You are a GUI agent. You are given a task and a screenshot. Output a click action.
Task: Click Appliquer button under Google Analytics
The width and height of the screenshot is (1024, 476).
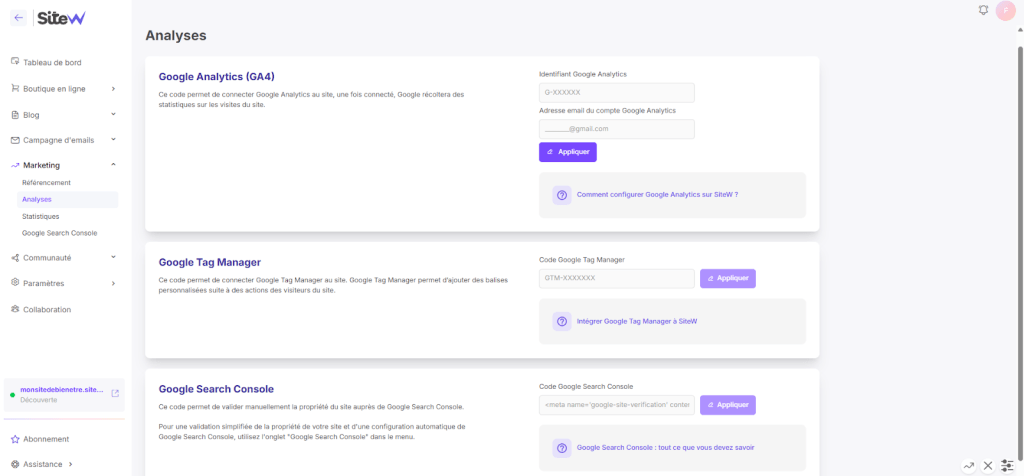pos(568,152)
